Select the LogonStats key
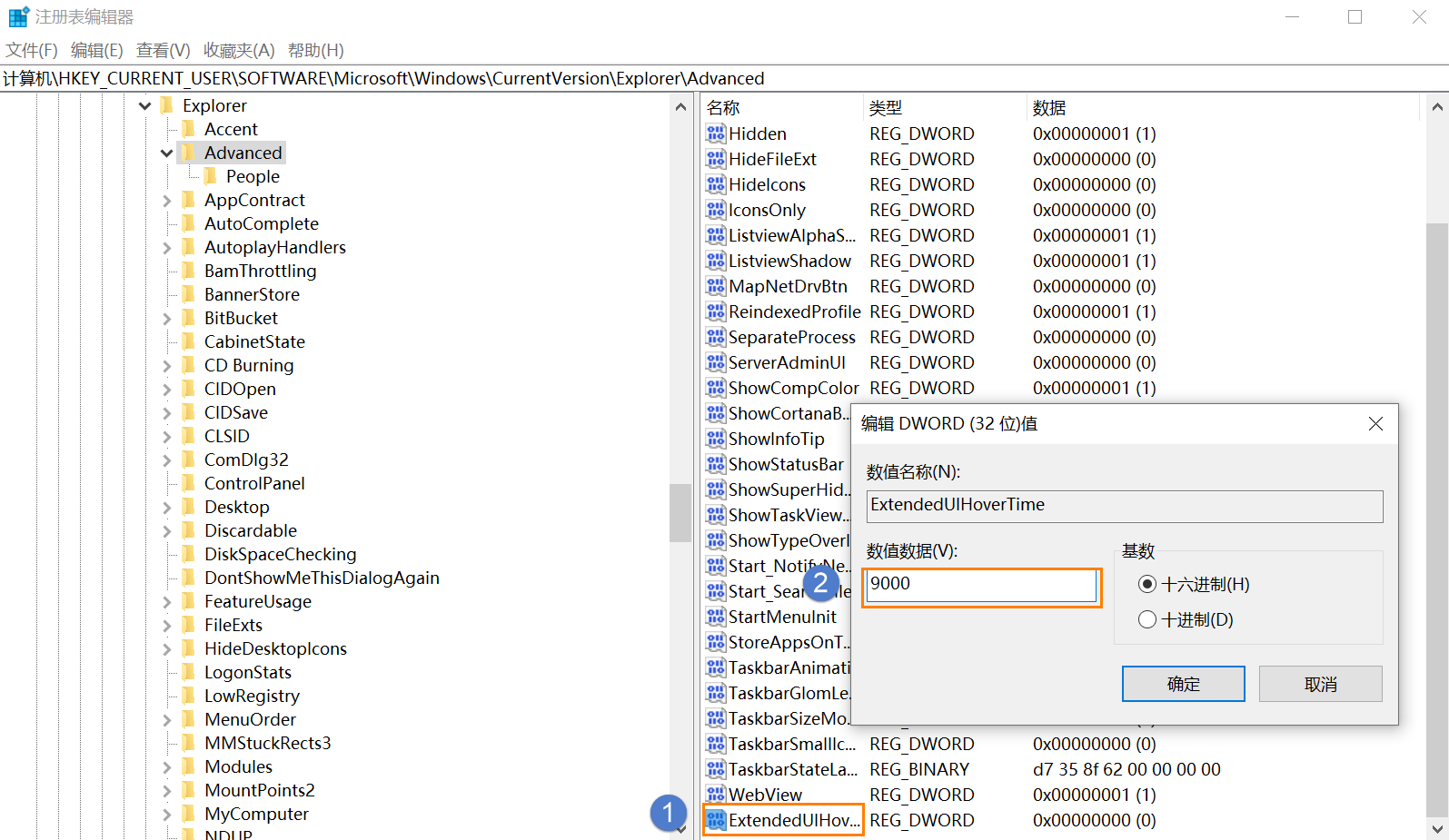This screenshot has height=840, width=1449. tap(248, 673)
